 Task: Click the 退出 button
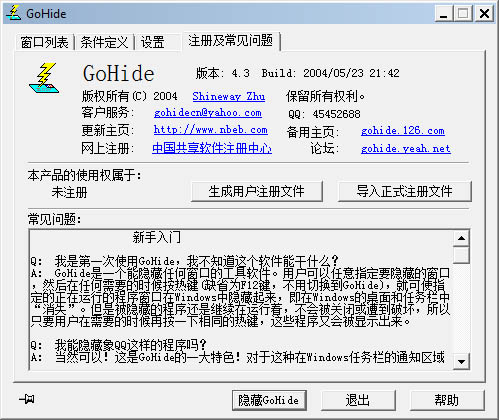point(358,400)
